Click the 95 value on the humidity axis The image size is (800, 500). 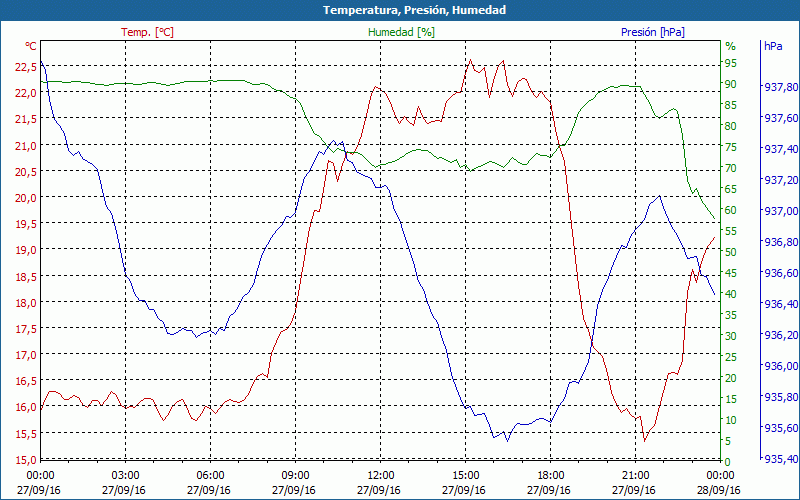pyautogui.click(x=731, y=63)
